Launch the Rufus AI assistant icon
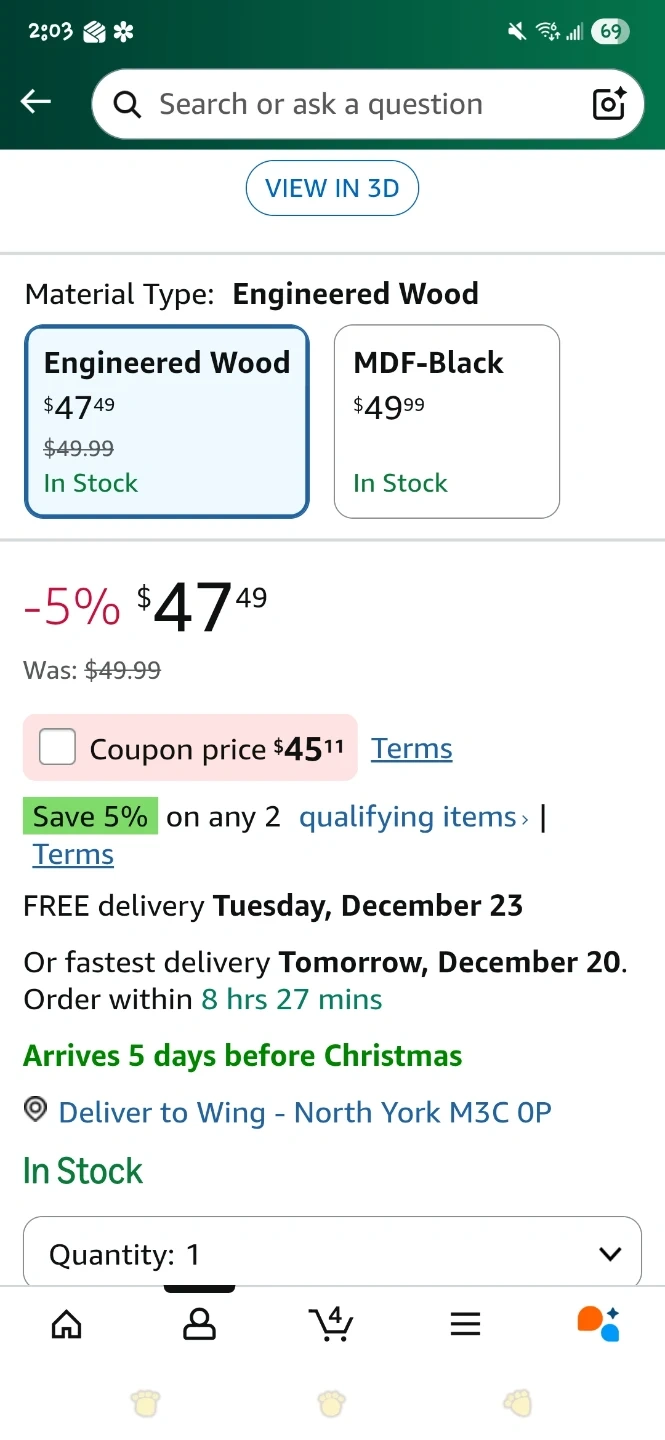The width and height of the screenshot is (665, 1440). 598,1324
